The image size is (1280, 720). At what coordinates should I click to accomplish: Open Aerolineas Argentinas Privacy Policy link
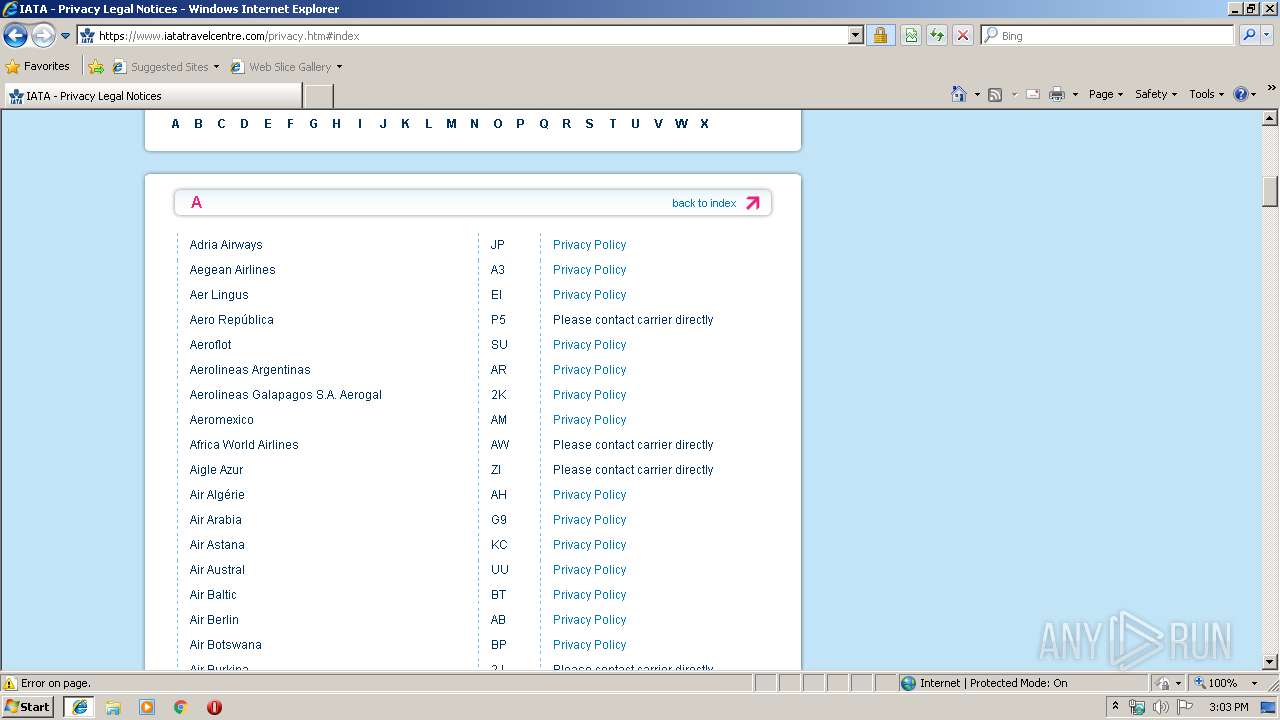589,370
